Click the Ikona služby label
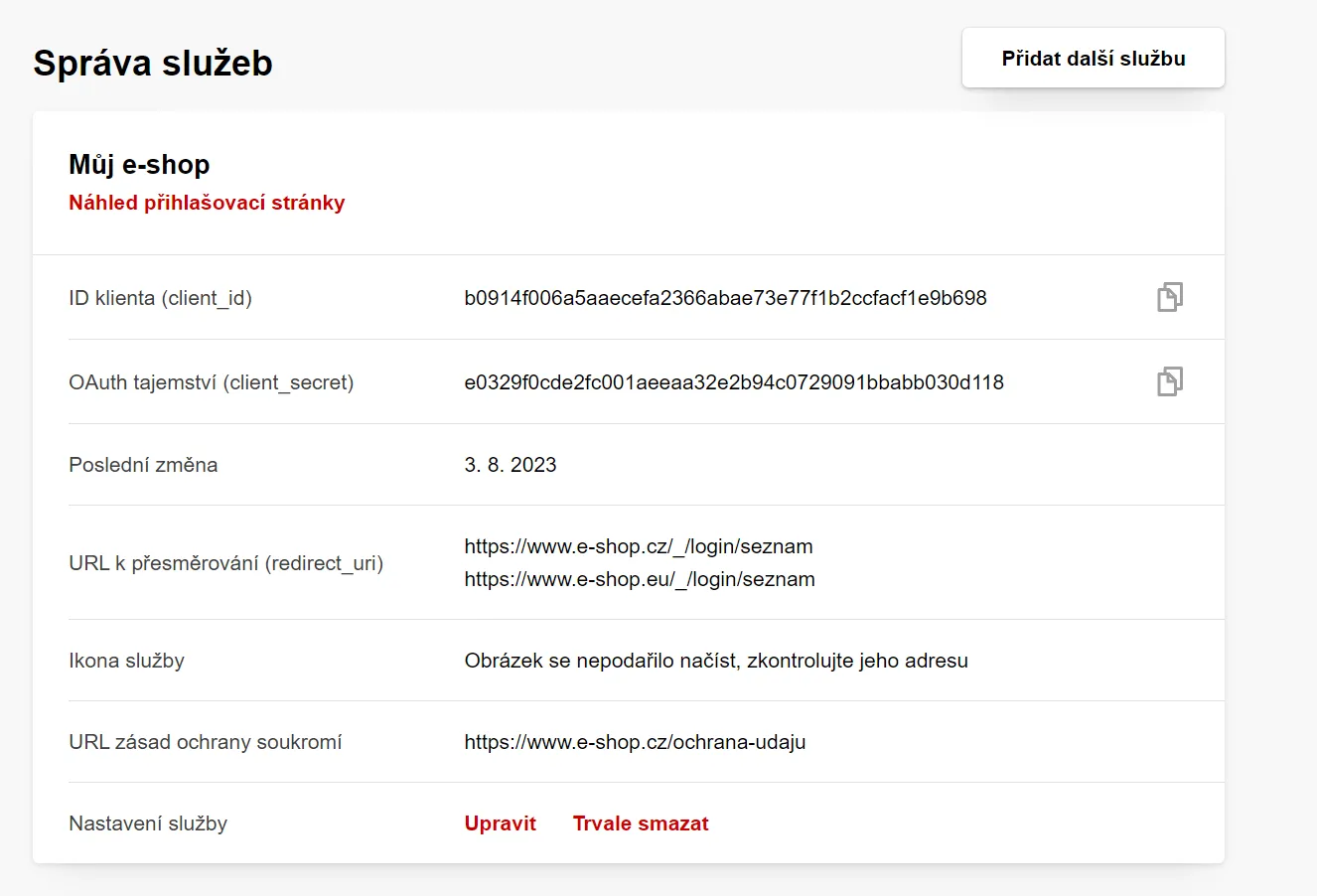Image resolution: width=1317 pixels, height=896 pixels. (127, 661)
